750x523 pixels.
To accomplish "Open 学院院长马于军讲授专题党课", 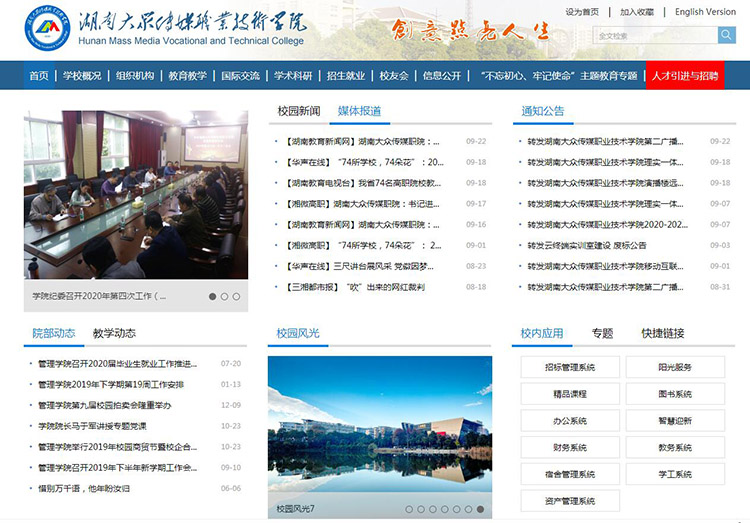I will [92, 426].
